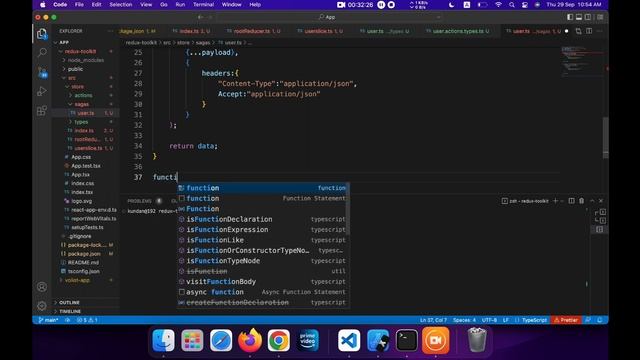Expand the OUTLINE section
The width and height of the screenshot is (640, 360).
[x=69, y=302]
